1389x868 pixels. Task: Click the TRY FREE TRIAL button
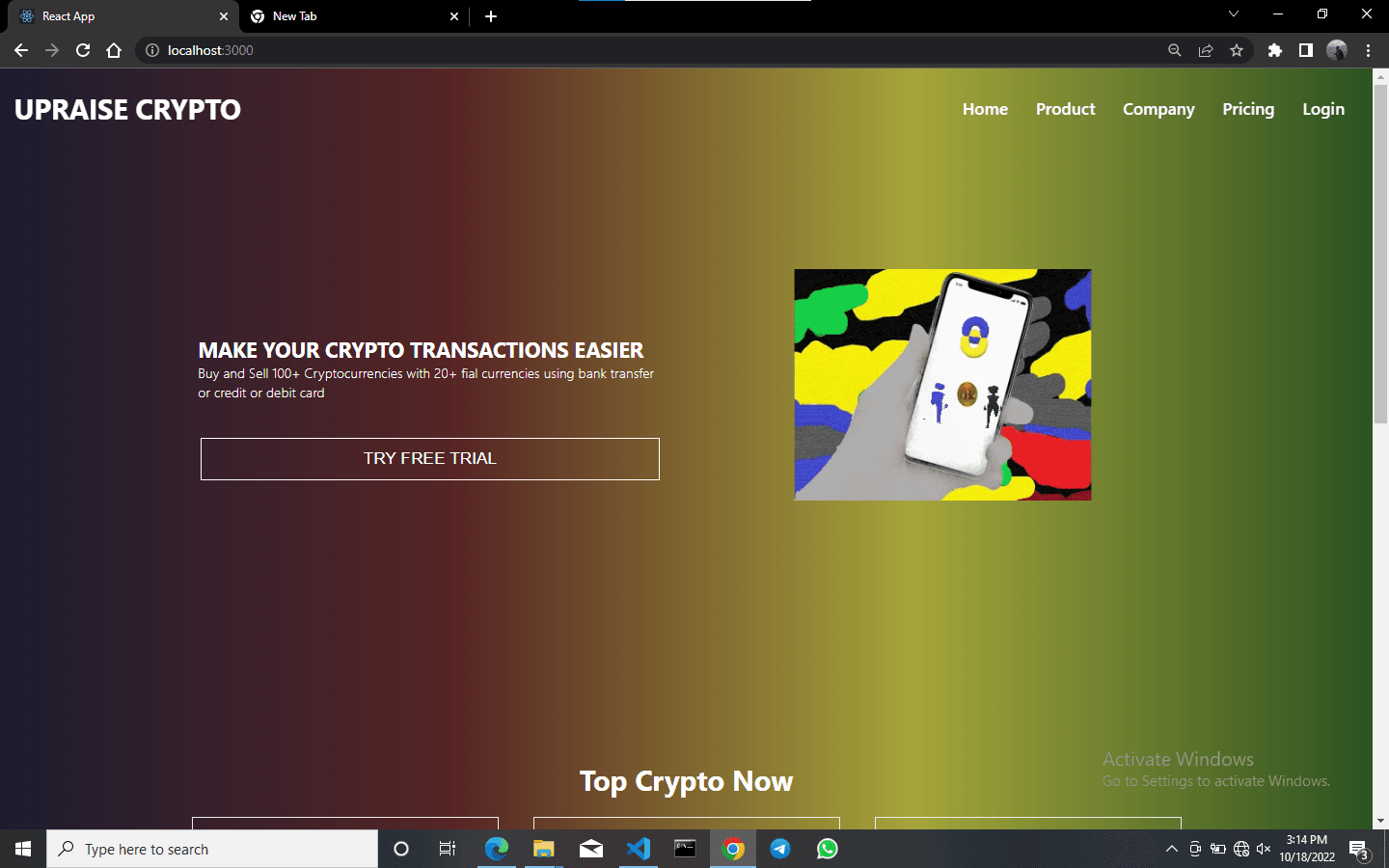(429, 458)
